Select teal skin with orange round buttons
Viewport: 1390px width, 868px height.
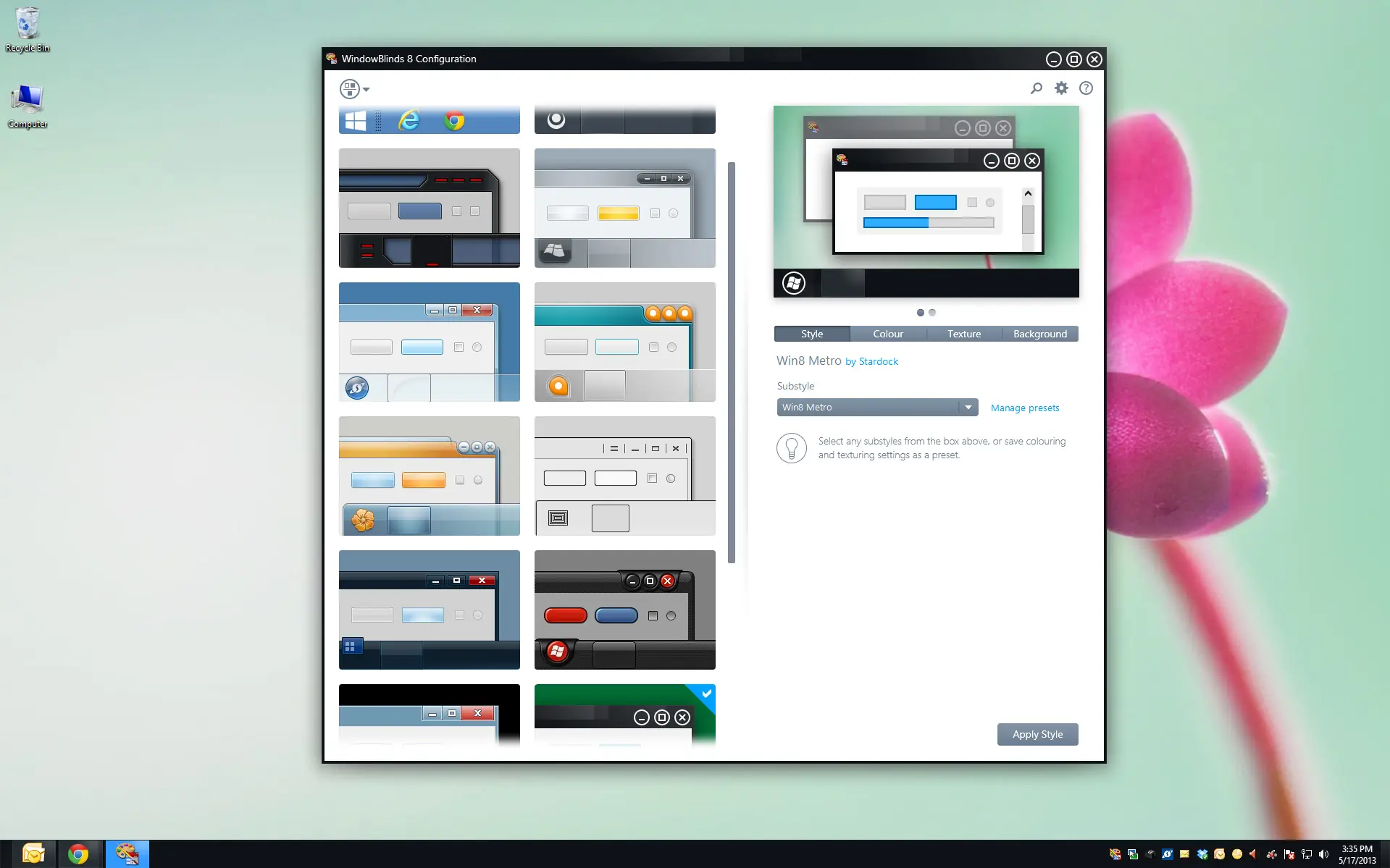tap(625, 342)
